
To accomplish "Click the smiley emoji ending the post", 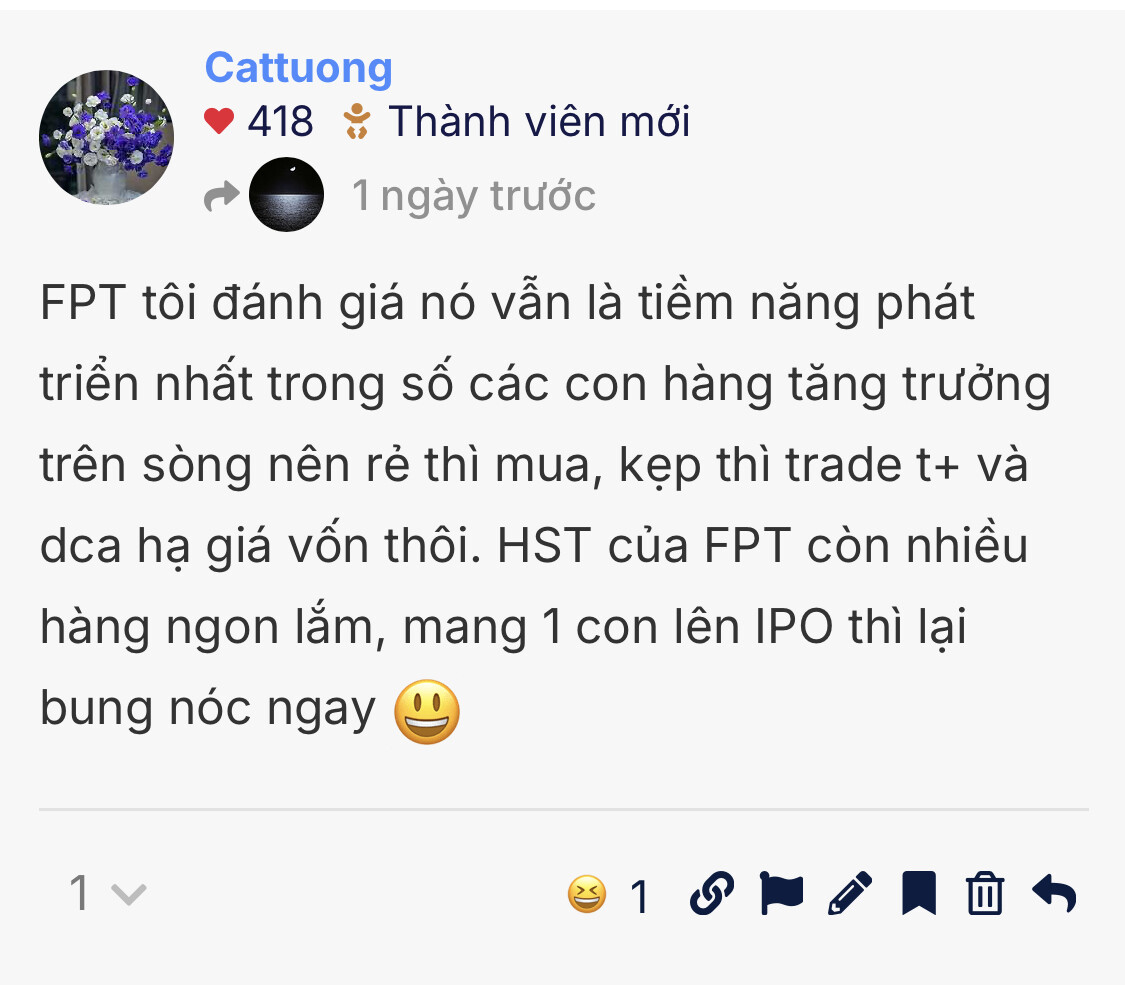I will (427, 712).
